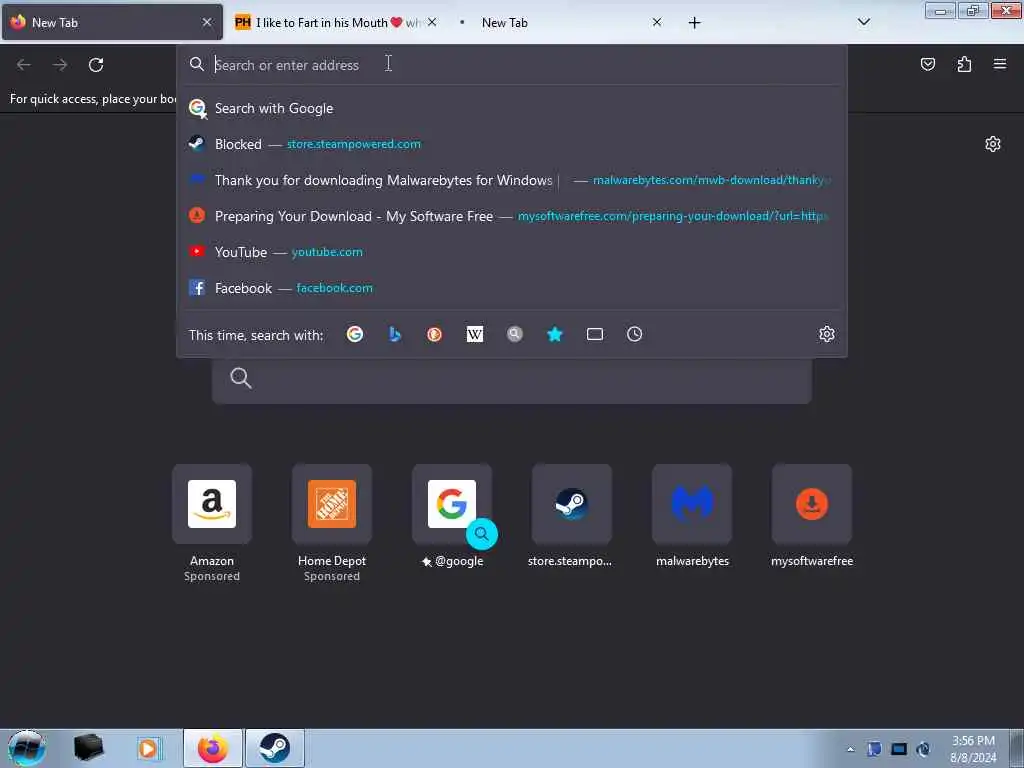Expand the list all tabs chevron

click(x=863, y=22)
